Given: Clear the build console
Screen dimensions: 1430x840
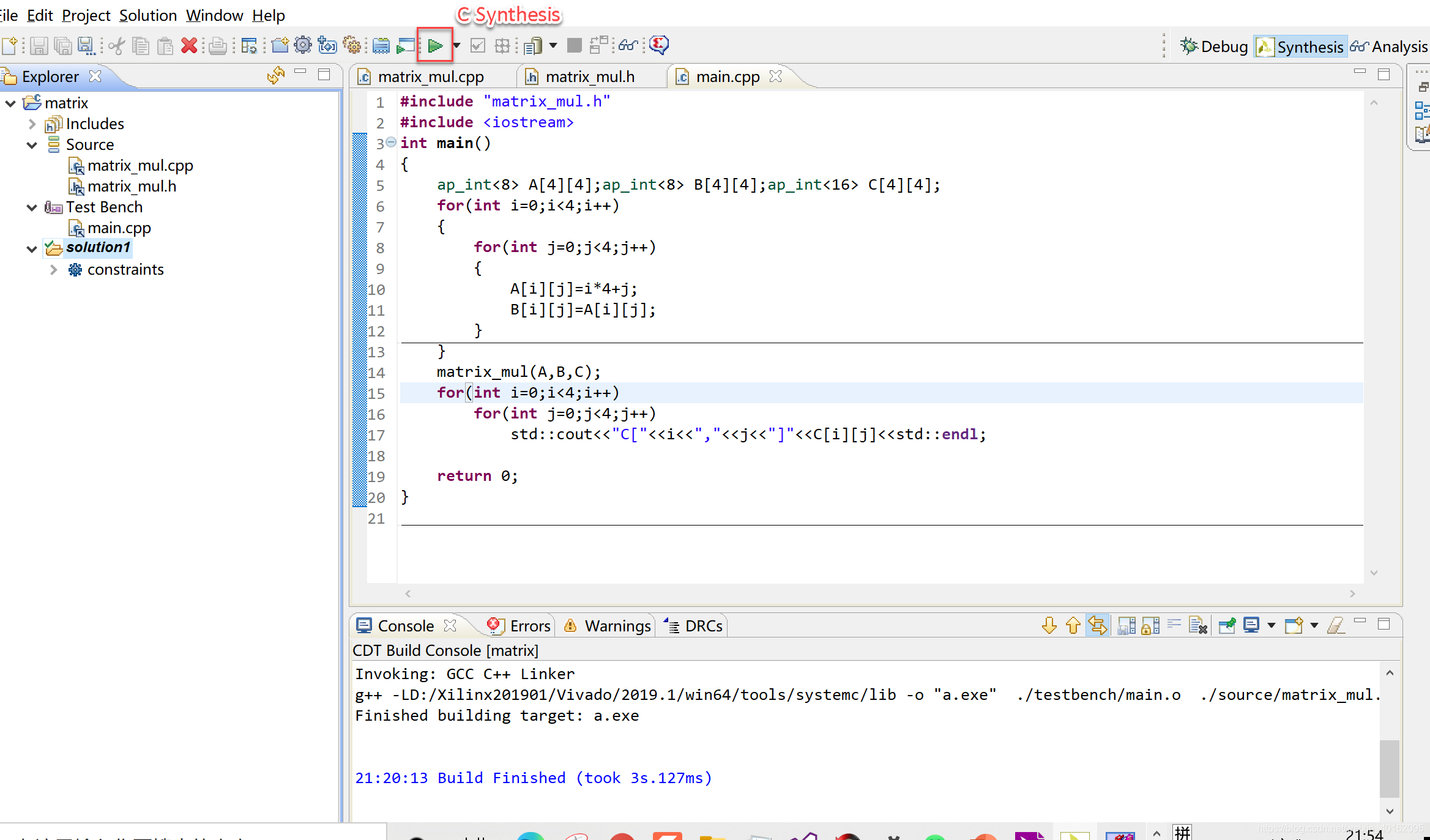Looking at the screenshot, I should pos(1197,626).
